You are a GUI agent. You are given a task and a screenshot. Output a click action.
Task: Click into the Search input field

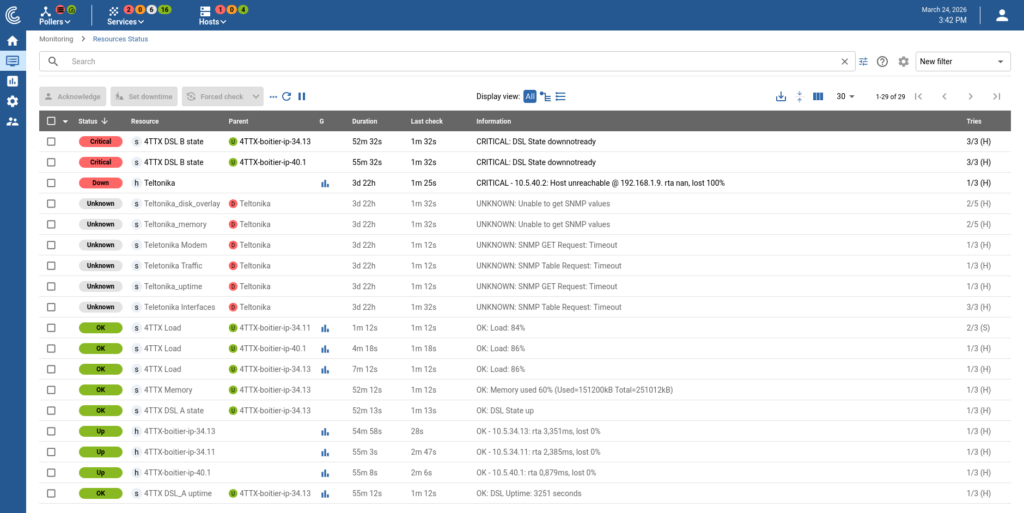click(450, 62)
